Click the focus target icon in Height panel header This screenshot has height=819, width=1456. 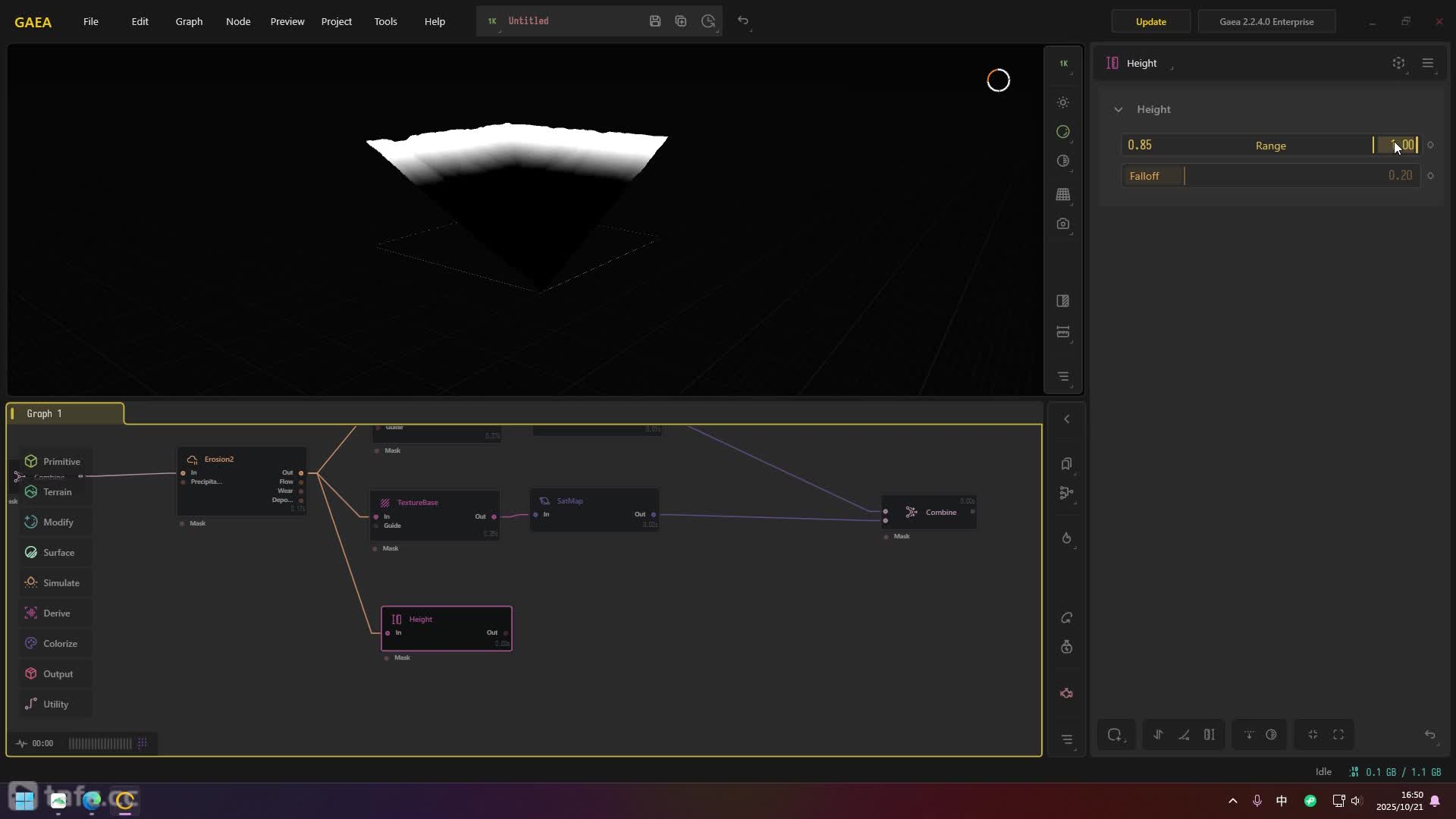(x=1398, y=64)
